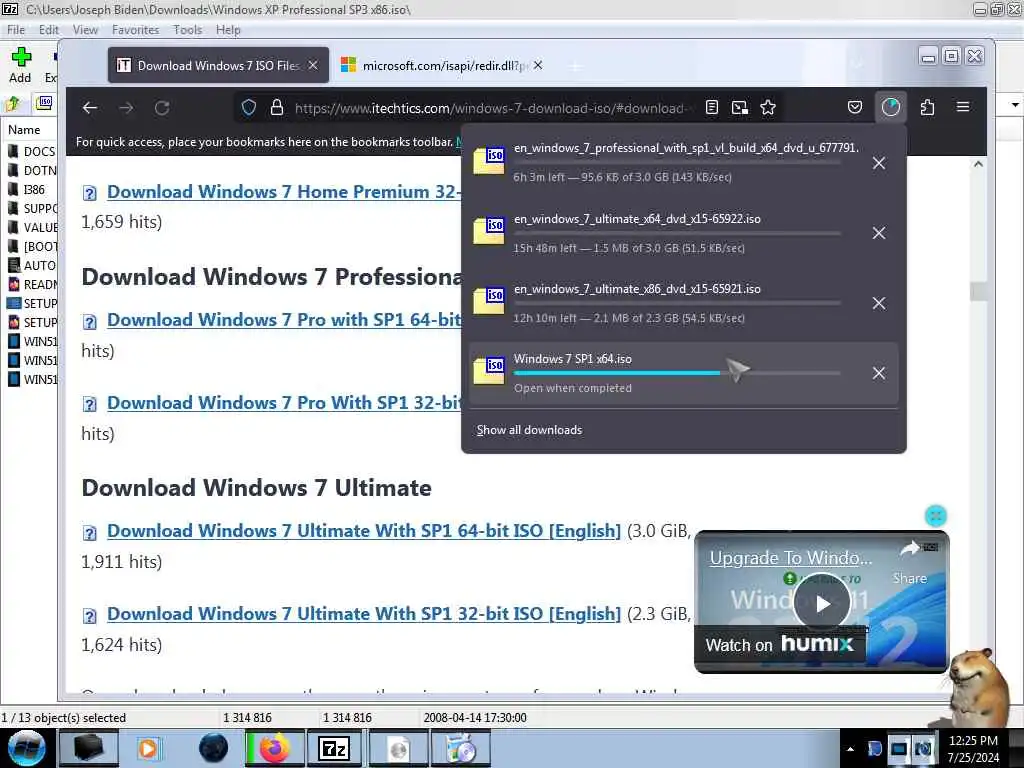Viewport: 1024px width, 768px height.
Task: Open Download Windows 7 Home Premium link
Action: (285, 192)
